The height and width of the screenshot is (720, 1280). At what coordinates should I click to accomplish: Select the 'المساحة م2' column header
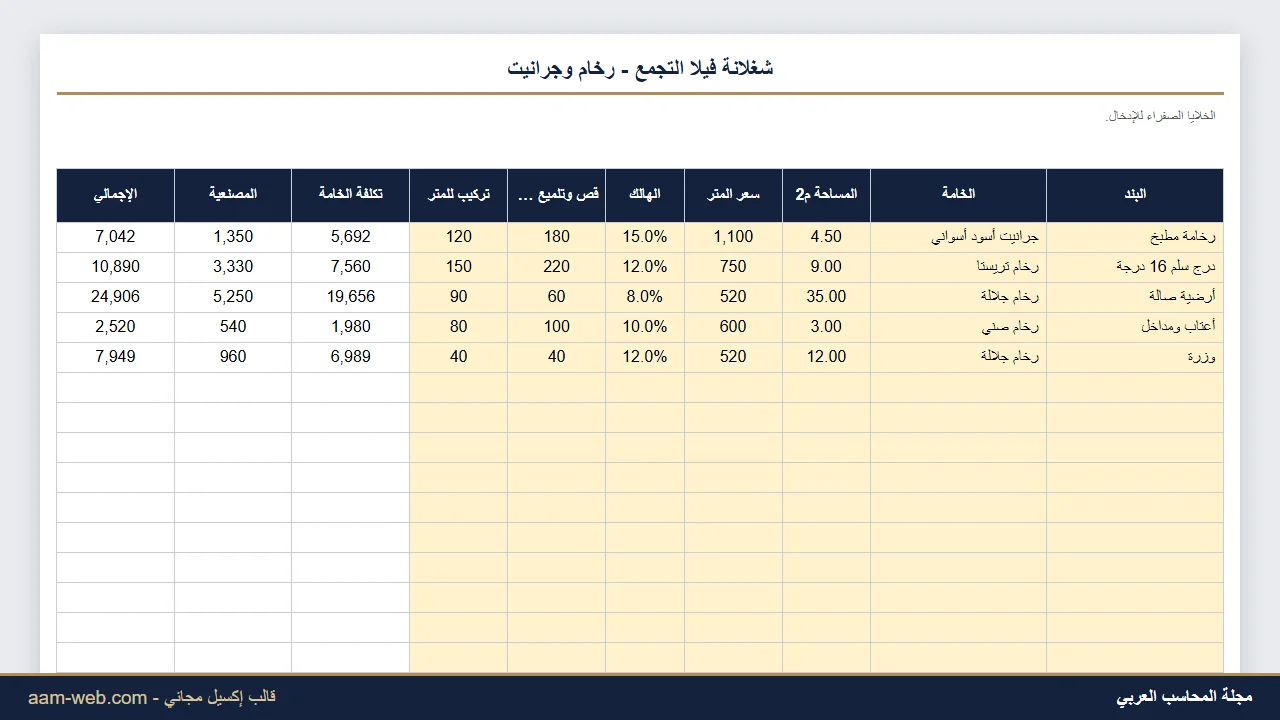[826, 195]
